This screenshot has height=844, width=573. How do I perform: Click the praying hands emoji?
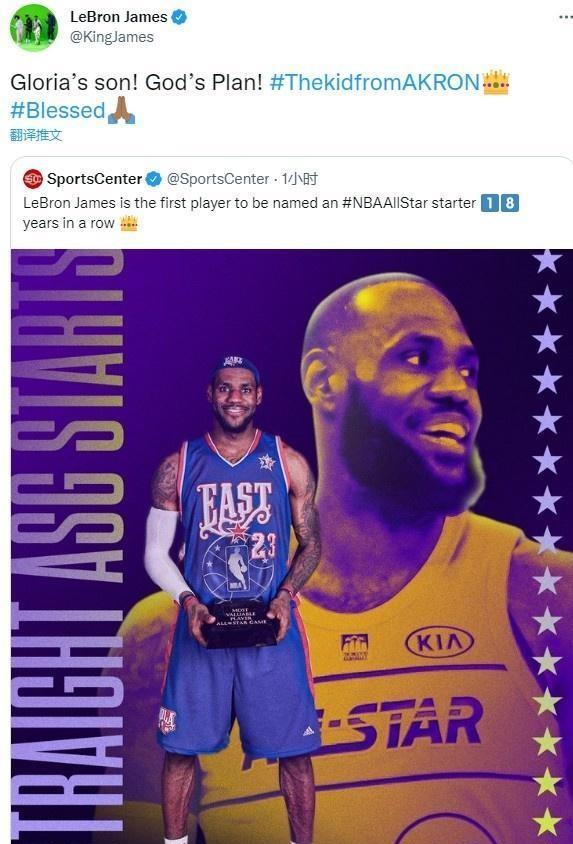pos(122,110)
